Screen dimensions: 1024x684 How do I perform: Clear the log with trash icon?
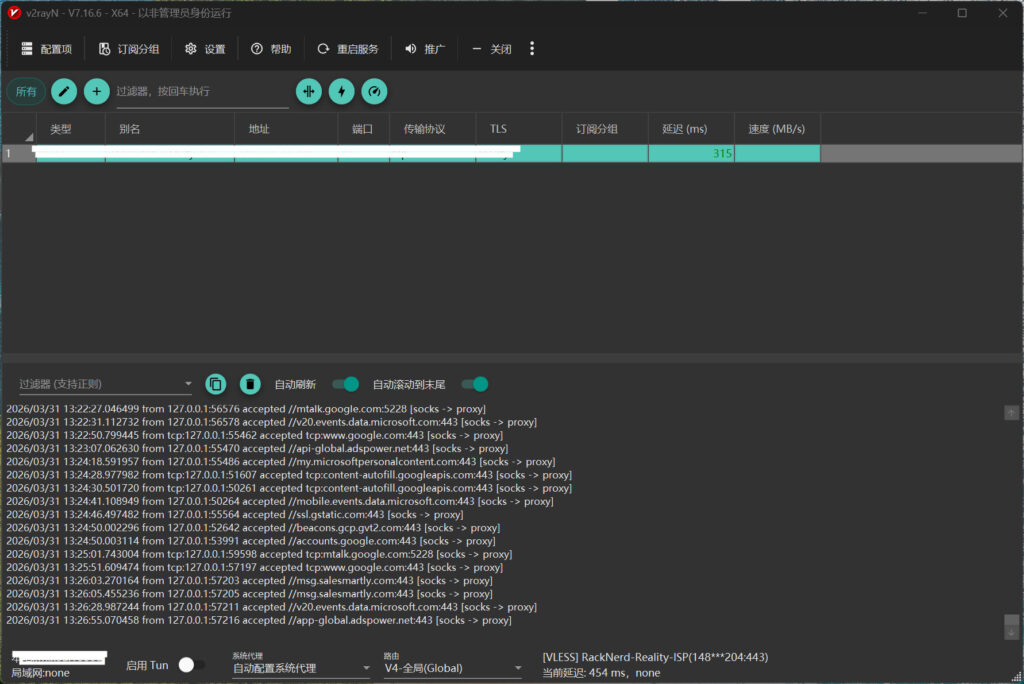coord(250,384)
